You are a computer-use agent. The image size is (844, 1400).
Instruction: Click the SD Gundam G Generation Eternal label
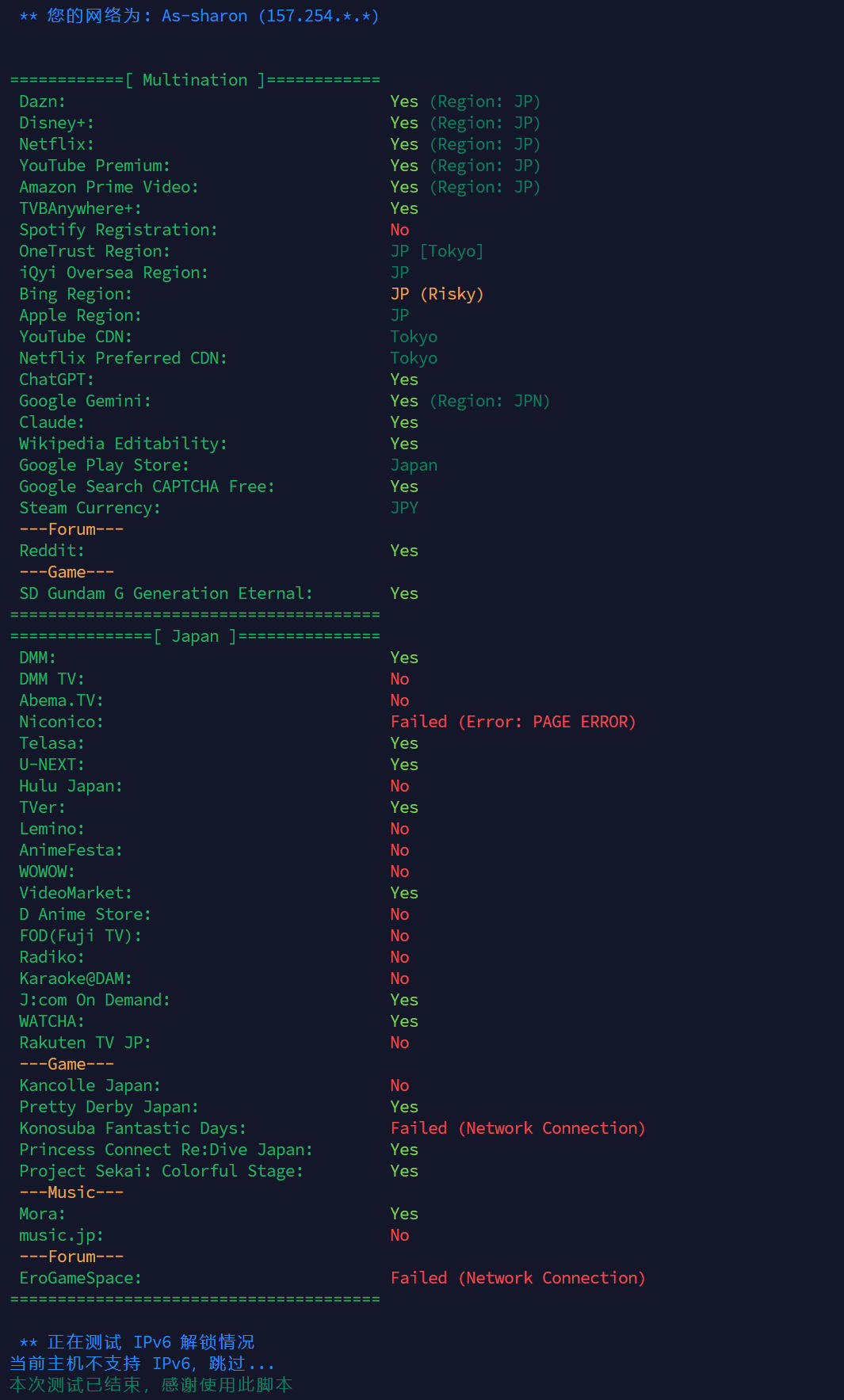(x=166, y=593)
